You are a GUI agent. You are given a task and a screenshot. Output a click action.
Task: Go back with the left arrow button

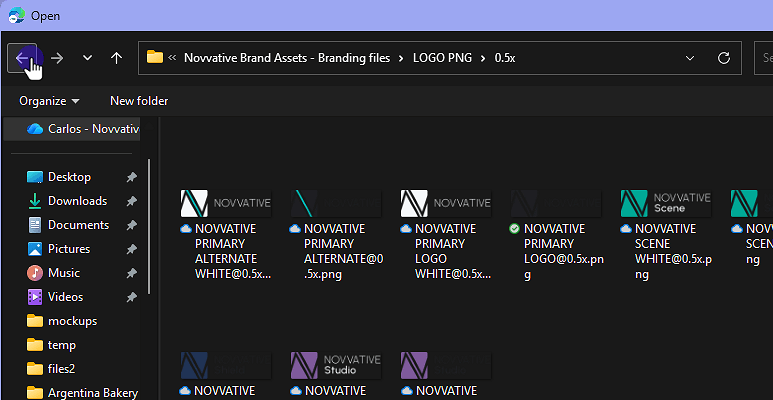coord(22,58)
